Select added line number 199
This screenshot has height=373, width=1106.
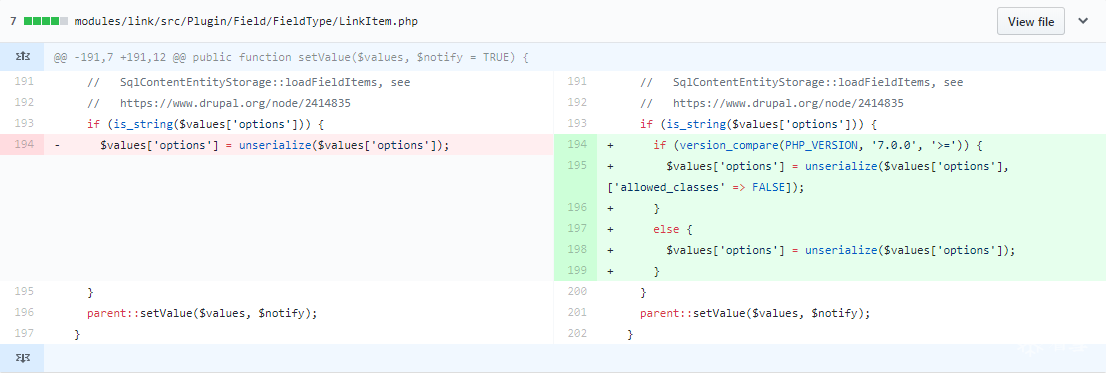[x=577, y=271]
